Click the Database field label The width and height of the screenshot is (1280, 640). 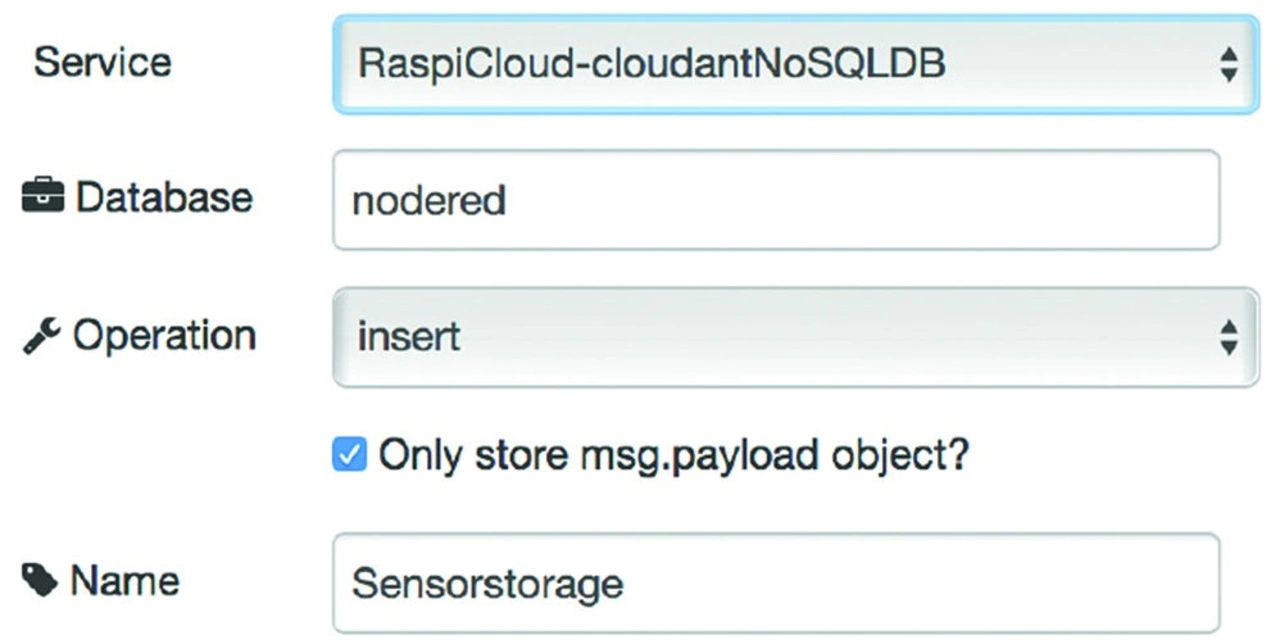pyautogui.click(x=164, y=197)
